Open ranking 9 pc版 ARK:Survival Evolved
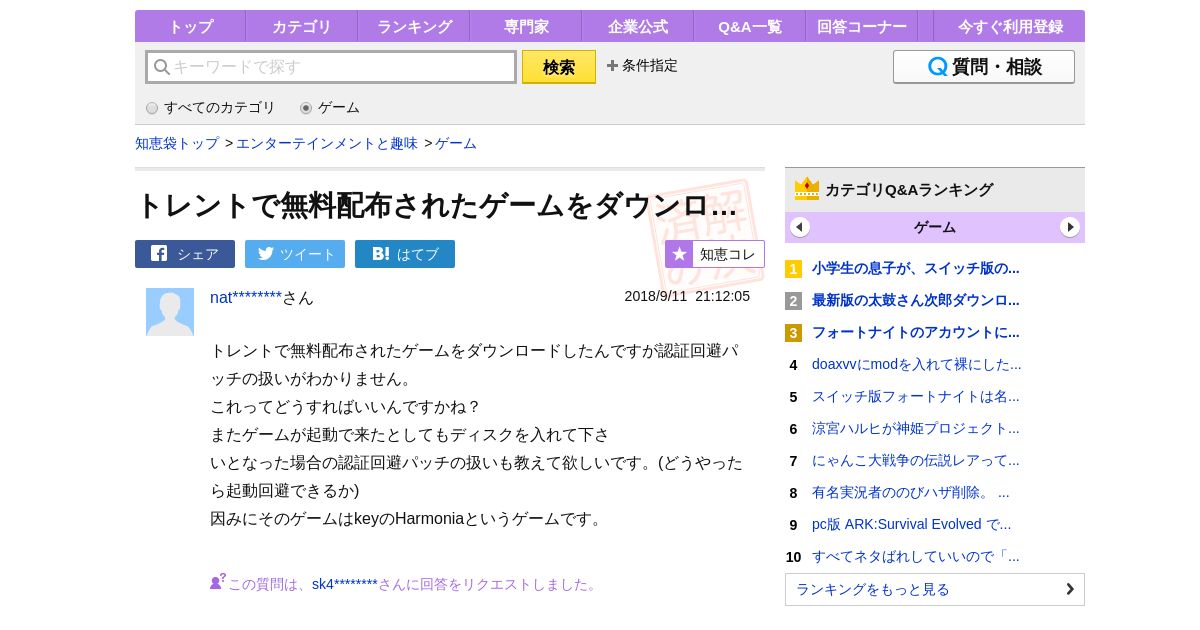 tap(912, 524)
